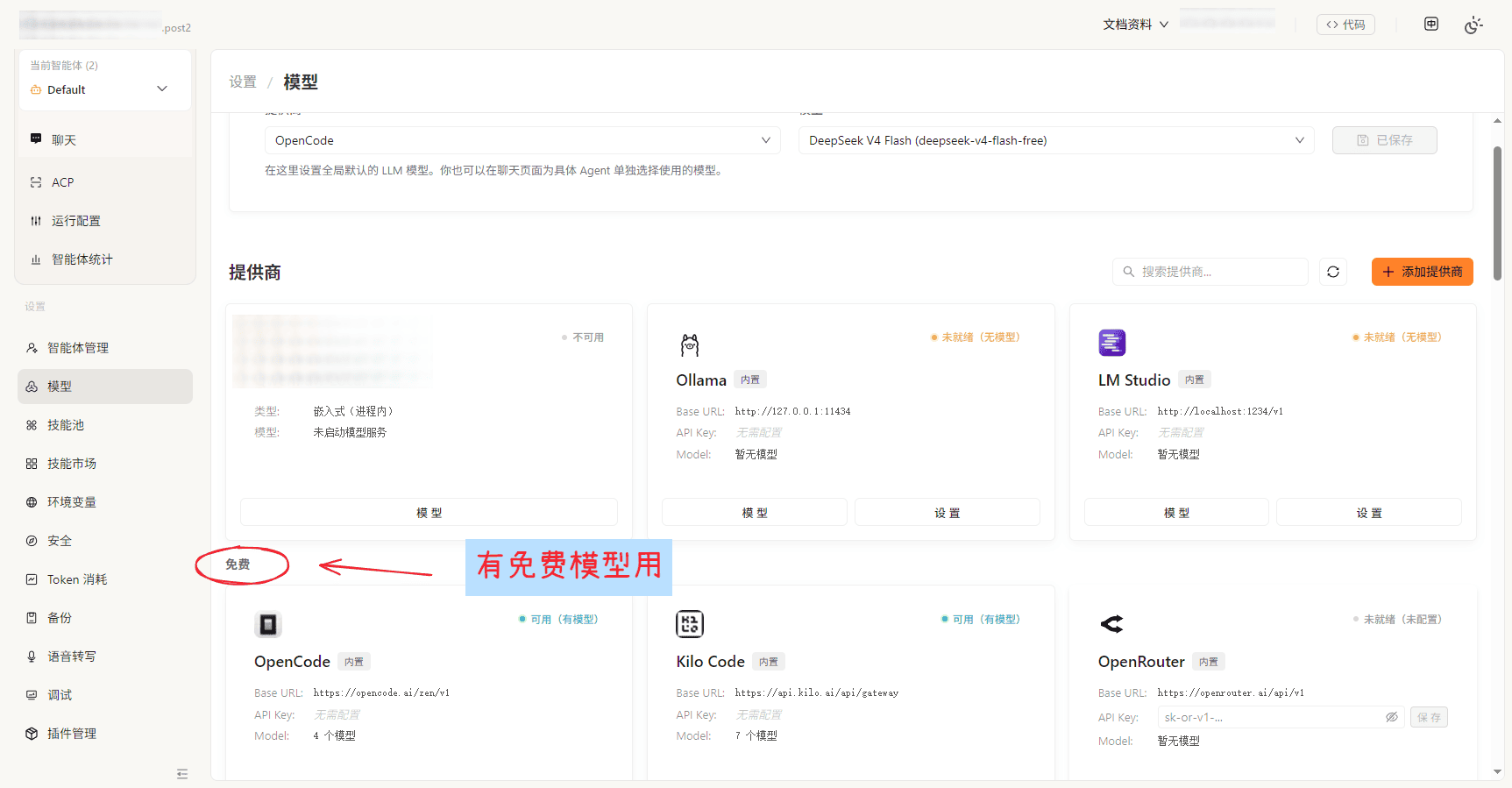Click the refresh providers icon
The height and width of the screenshot is (788, 1512).
(1333, 272)
